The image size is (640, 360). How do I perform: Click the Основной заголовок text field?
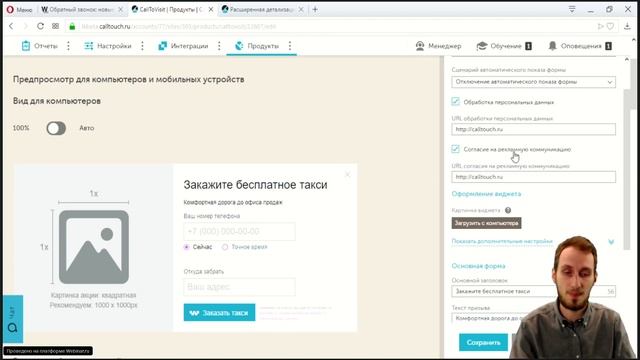click(x=533, y=291)
